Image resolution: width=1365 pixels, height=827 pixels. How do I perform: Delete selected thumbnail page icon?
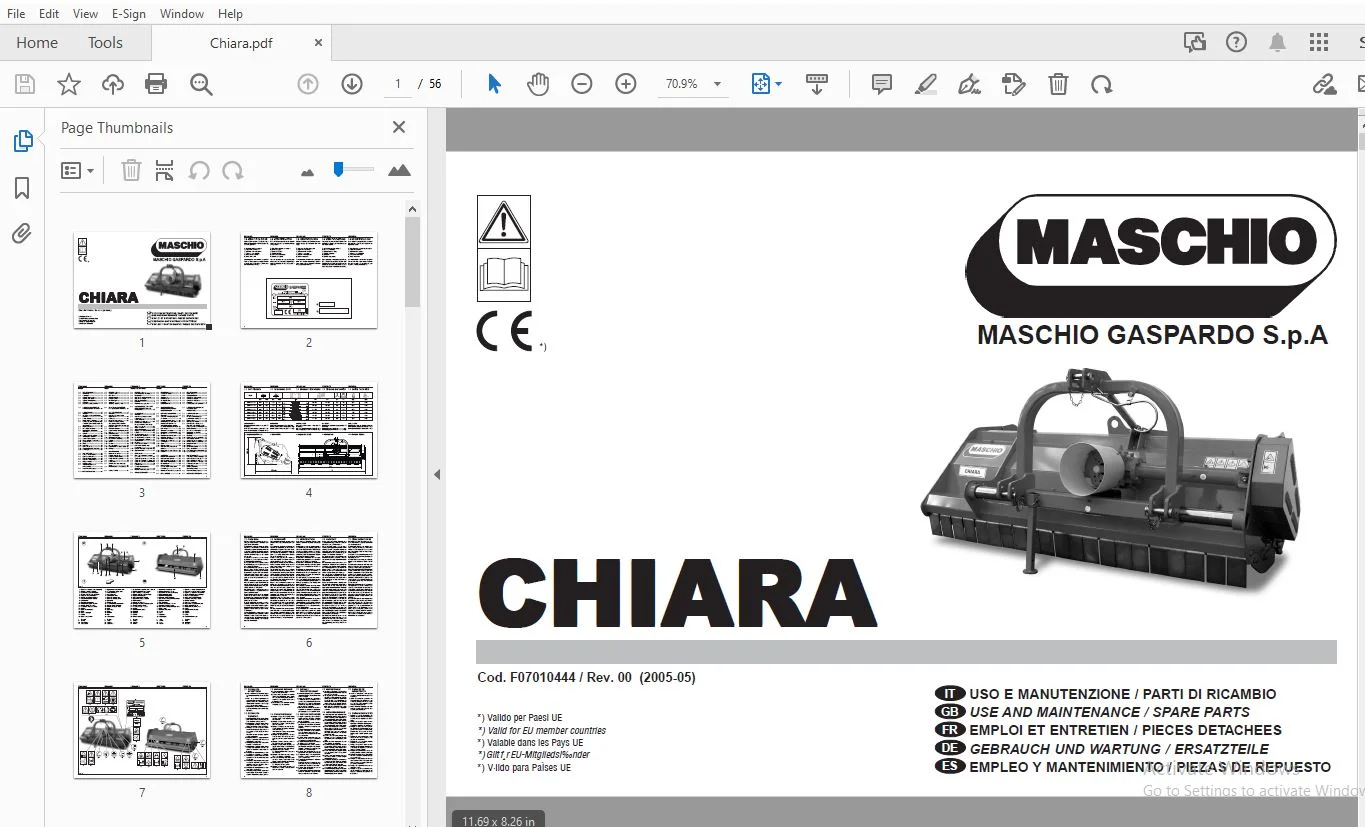click(131, 171)
